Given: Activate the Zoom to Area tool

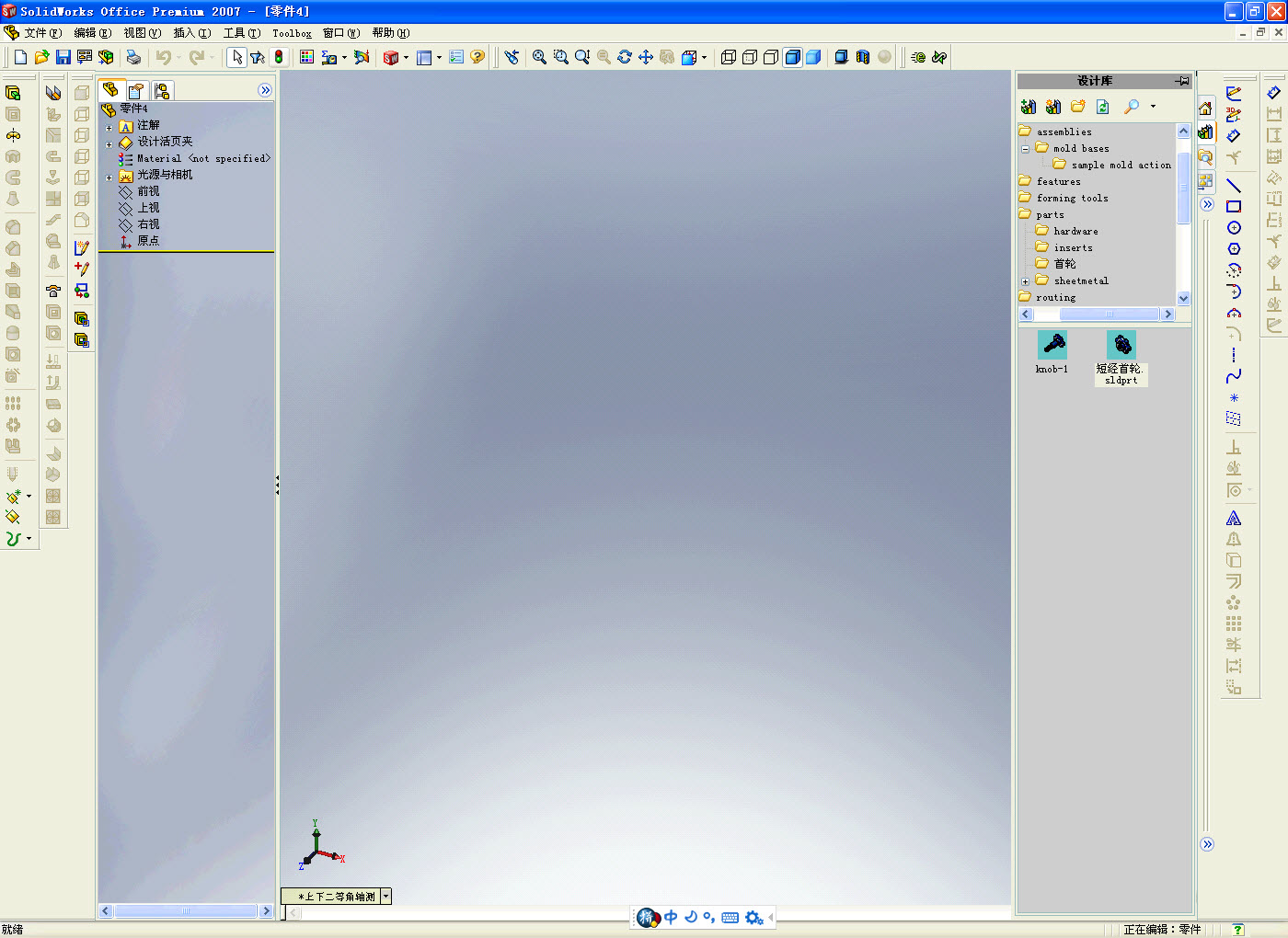Looking at the screenshot, I should tap(561, 57).
